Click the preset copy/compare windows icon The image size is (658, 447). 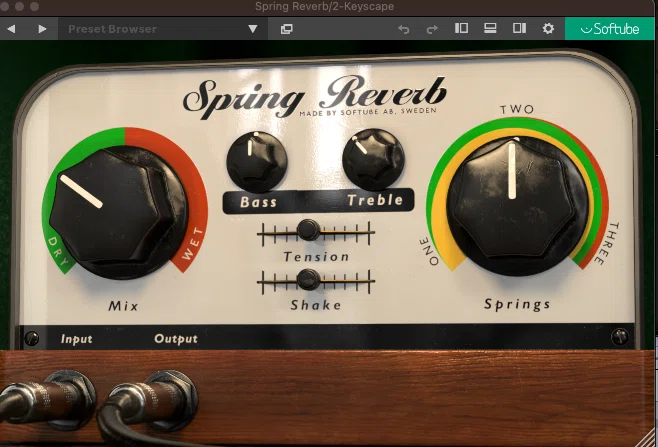[x=287, y=29]
